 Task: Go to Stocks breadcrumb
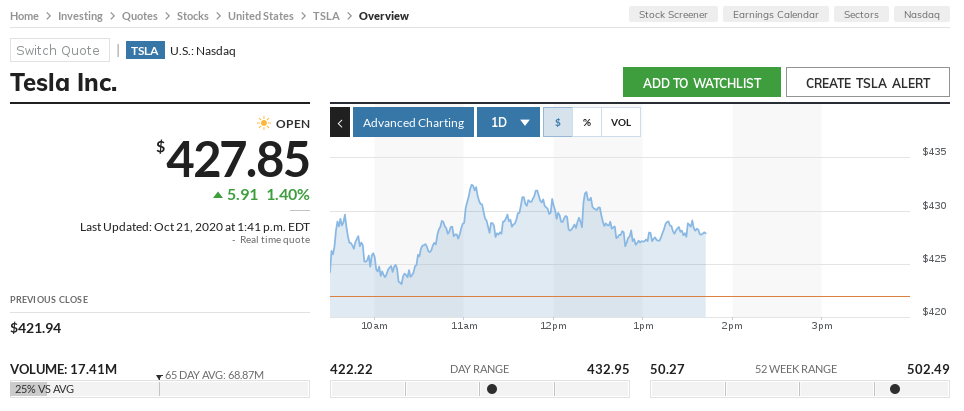tap(192, 16)
